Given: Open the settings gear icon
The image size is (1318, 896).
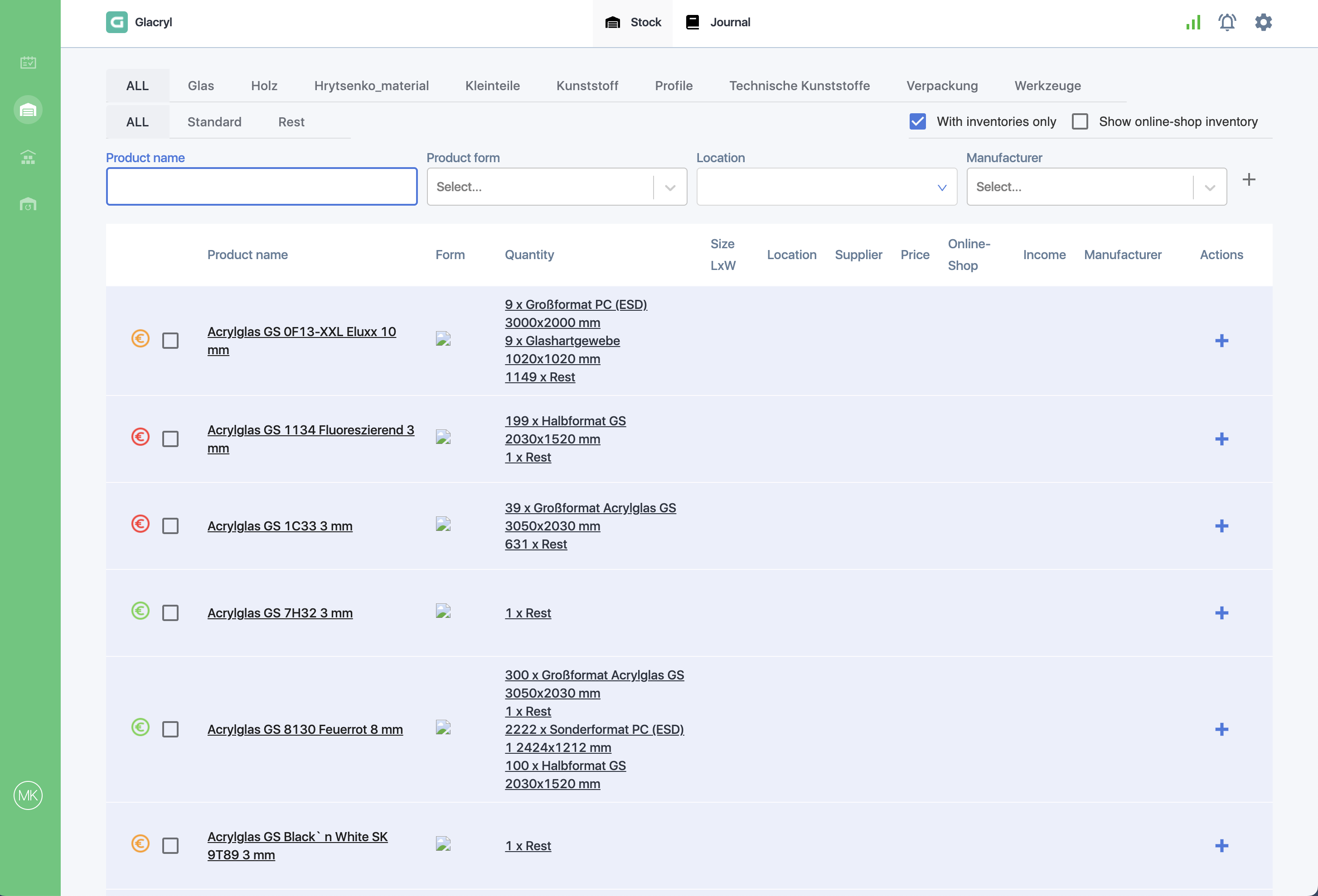Looking at the screenshot, I should click(x=1263, y=22).
